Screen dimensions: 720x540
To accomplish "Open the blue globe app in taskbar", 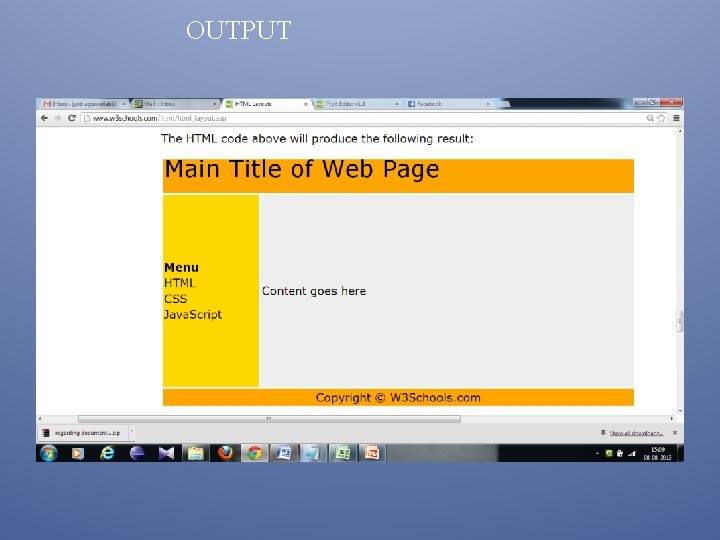I will click(x=137, y=453).
